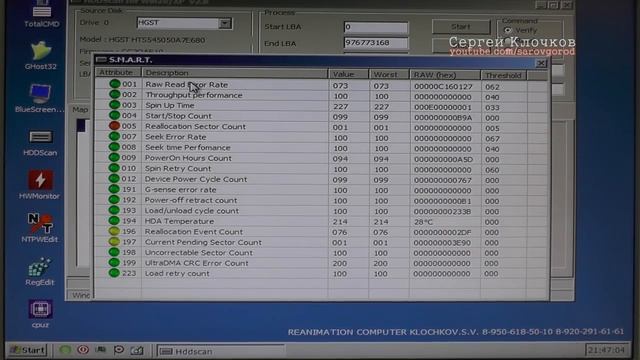The image size is (640, 360).
Task: Select the Spin Retry Count row
Action: click(x=321, y=169)
